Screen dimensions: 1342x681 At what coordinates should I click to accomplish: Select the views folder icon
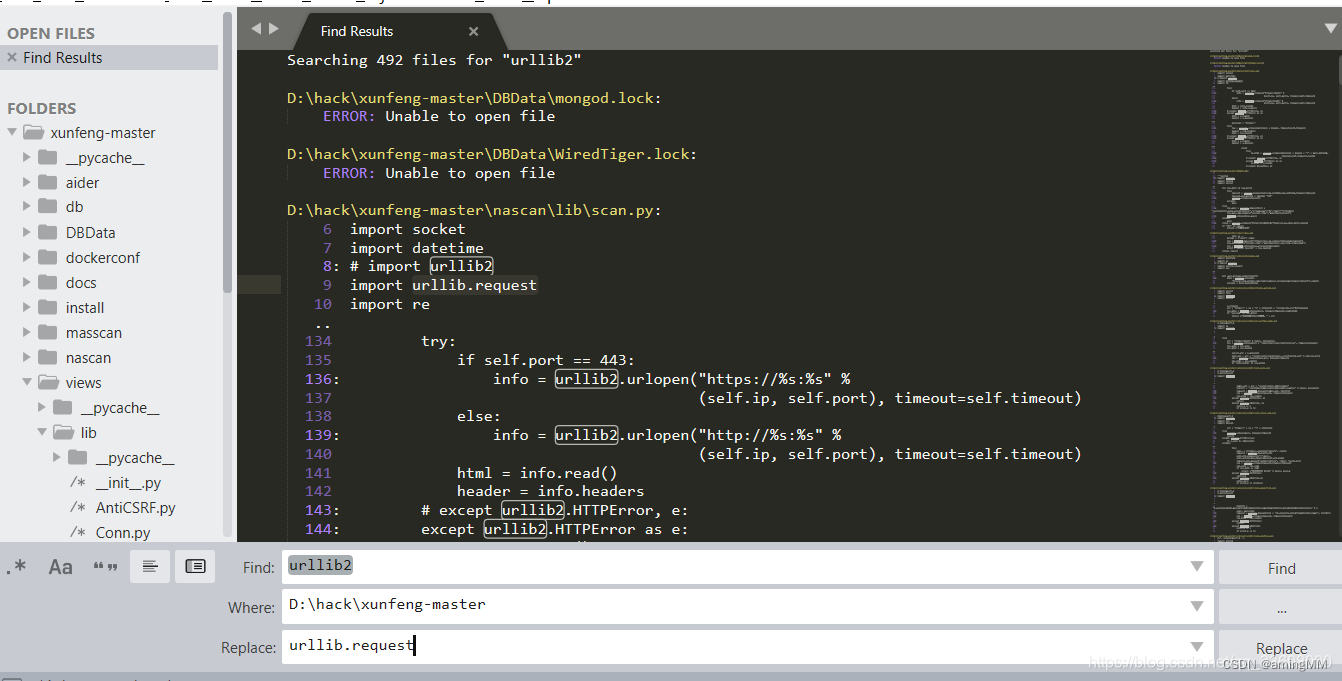tap(49, 382)
